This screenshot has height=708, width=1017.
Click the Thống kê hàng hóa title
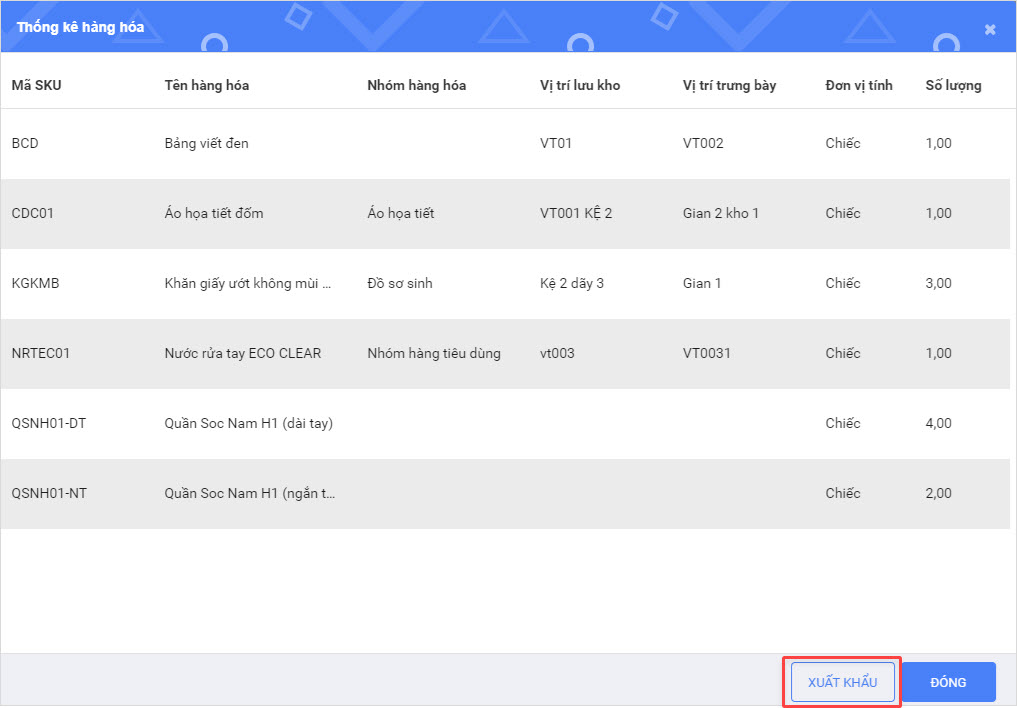pyautogui.click(x=80, y=27)
